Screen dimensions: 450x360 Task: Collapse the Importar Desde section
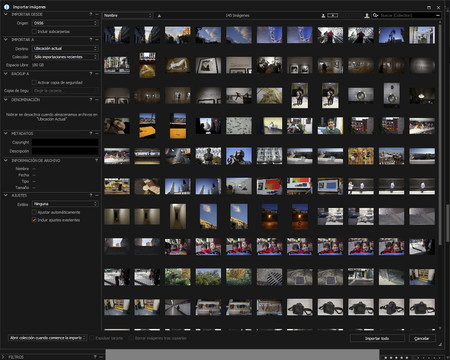pyautogui.click(x=6, y=14)
